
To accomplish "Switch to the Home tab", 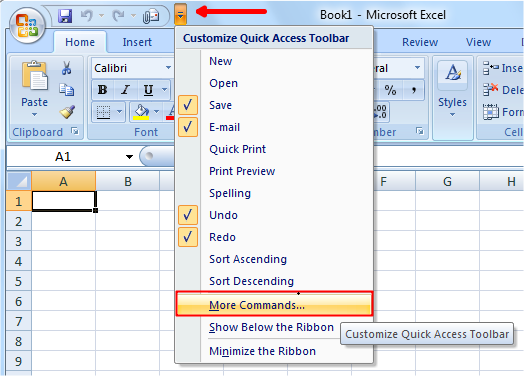I will pos(80,42).
